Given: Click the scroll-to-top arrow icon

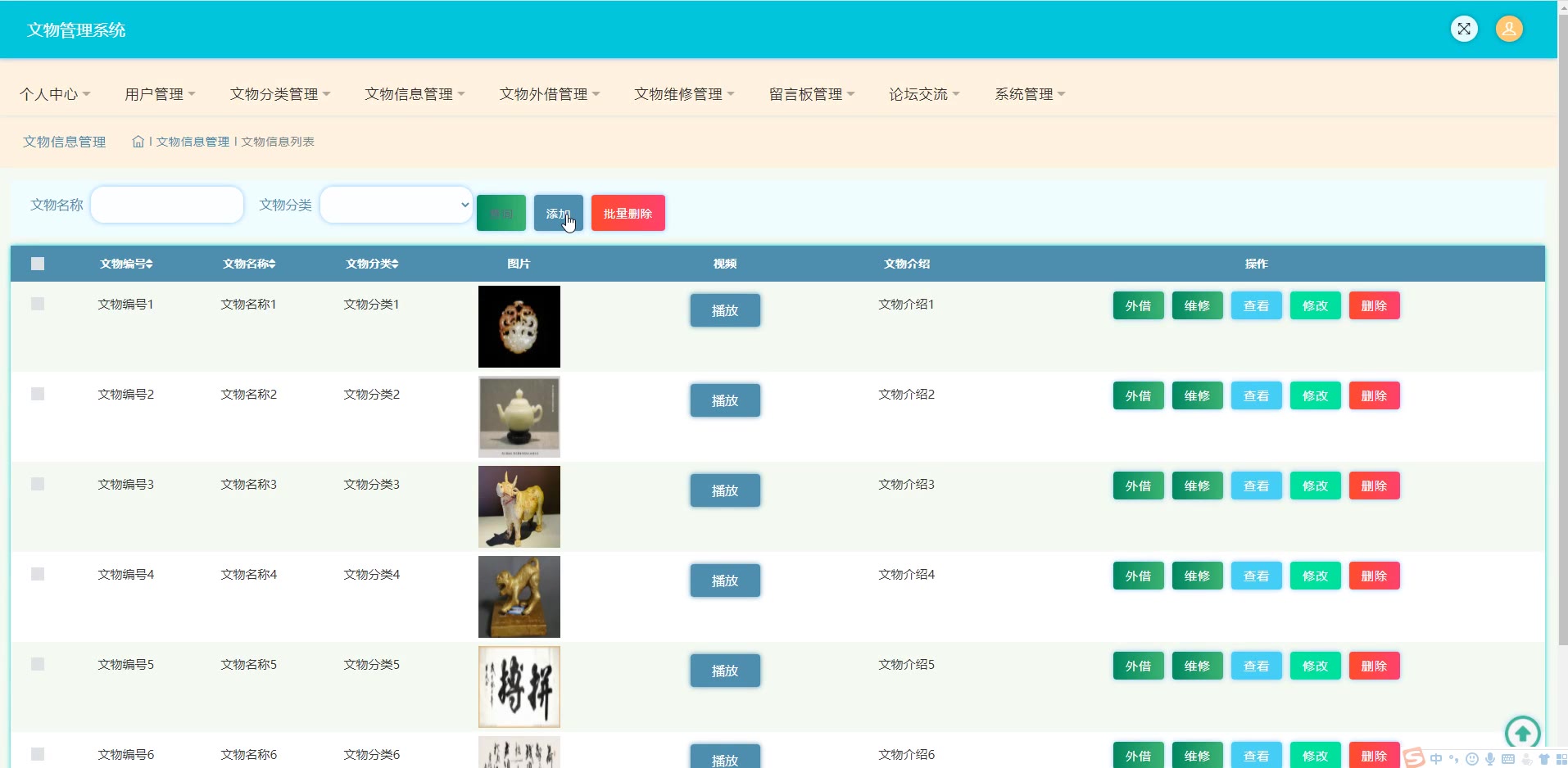Looking at the screenshot, I should click(1522, 733).
